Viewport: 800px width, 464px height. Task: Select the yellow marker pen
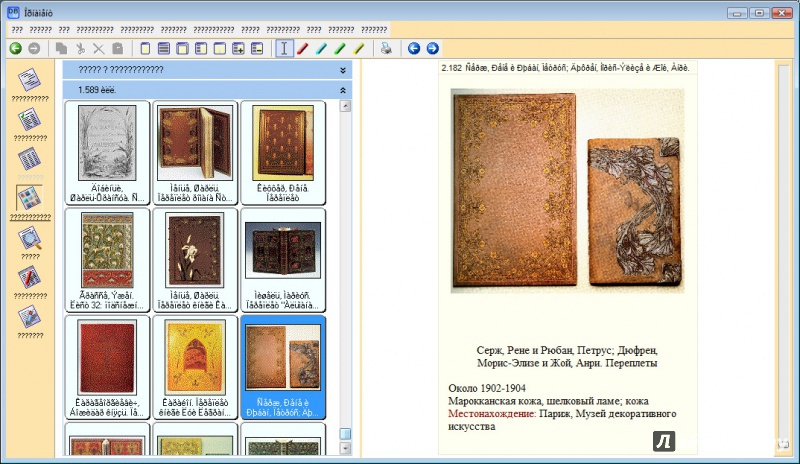pyautogui.click(x=359, y=48)
